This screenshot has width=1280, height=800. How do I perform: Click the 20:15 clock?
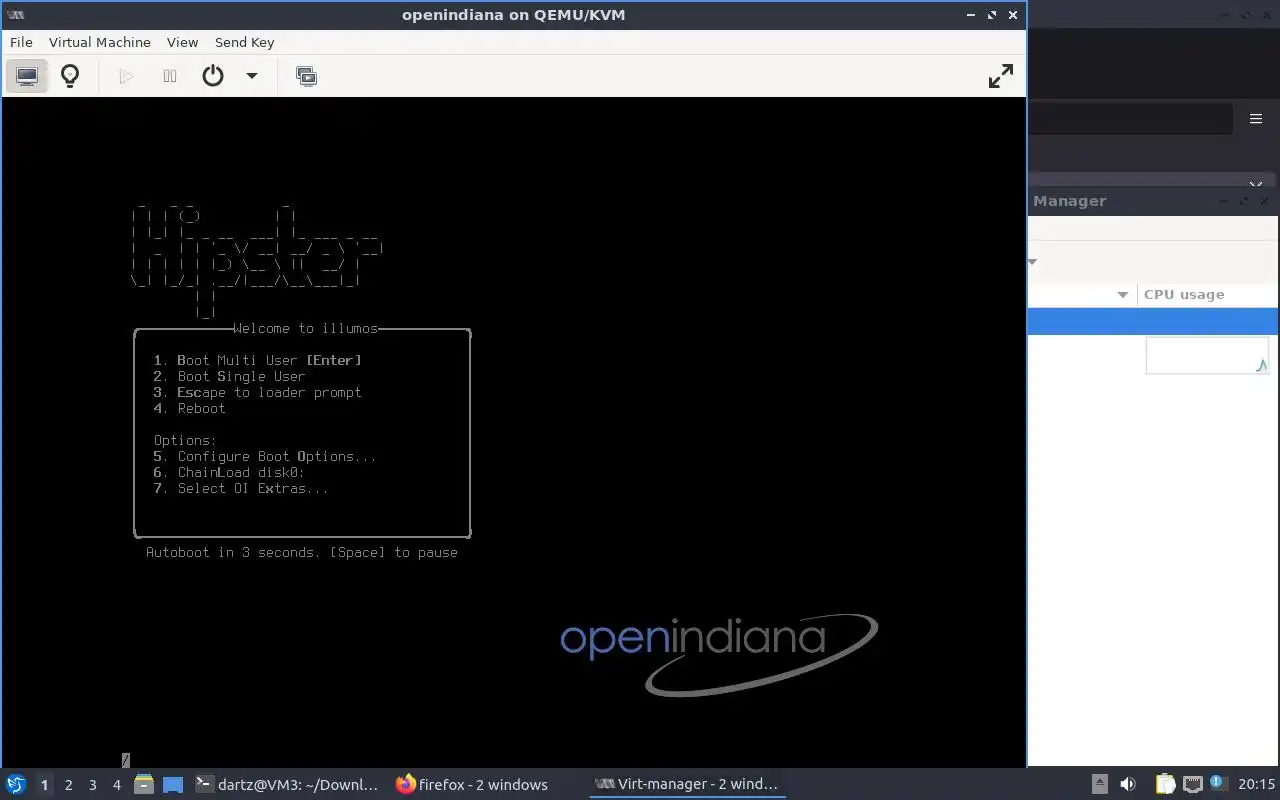coord(1256,784)
